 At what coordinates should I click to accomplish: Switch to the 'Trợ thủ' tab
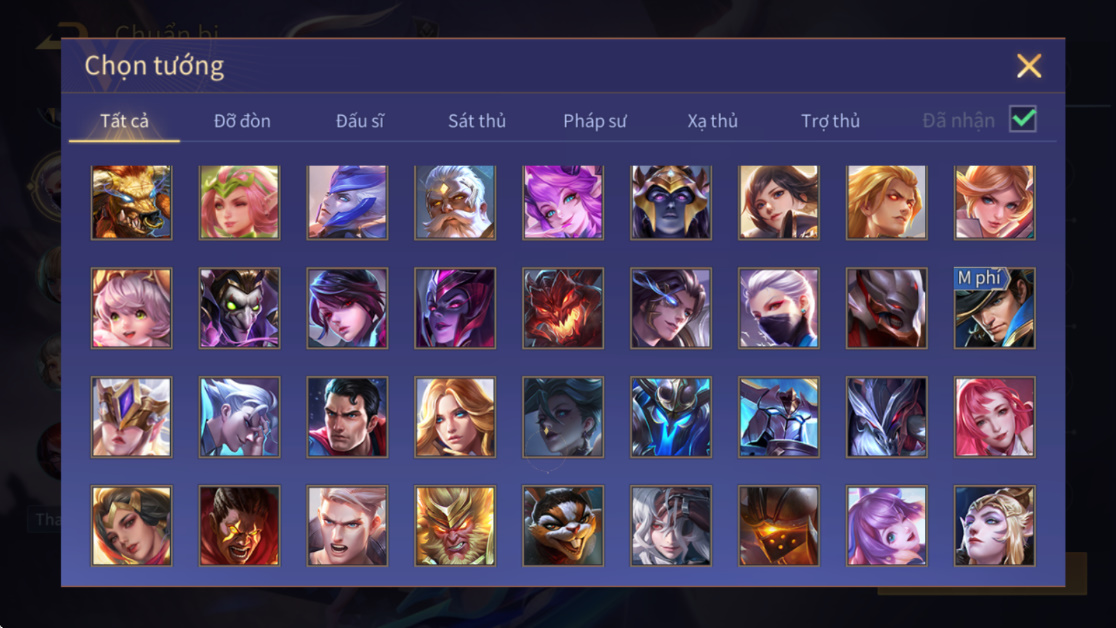(x=831, y=121)
